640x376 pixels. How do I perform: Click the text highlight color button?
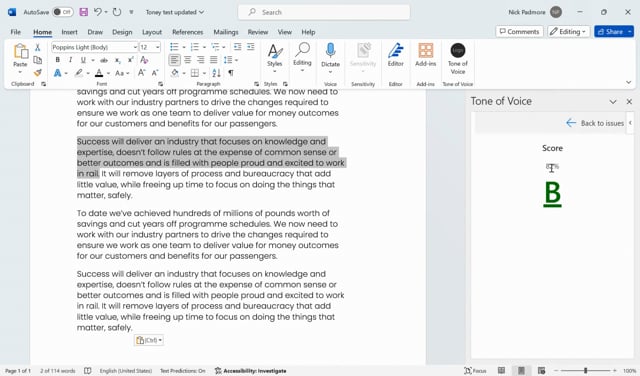[x=79, y=73]
